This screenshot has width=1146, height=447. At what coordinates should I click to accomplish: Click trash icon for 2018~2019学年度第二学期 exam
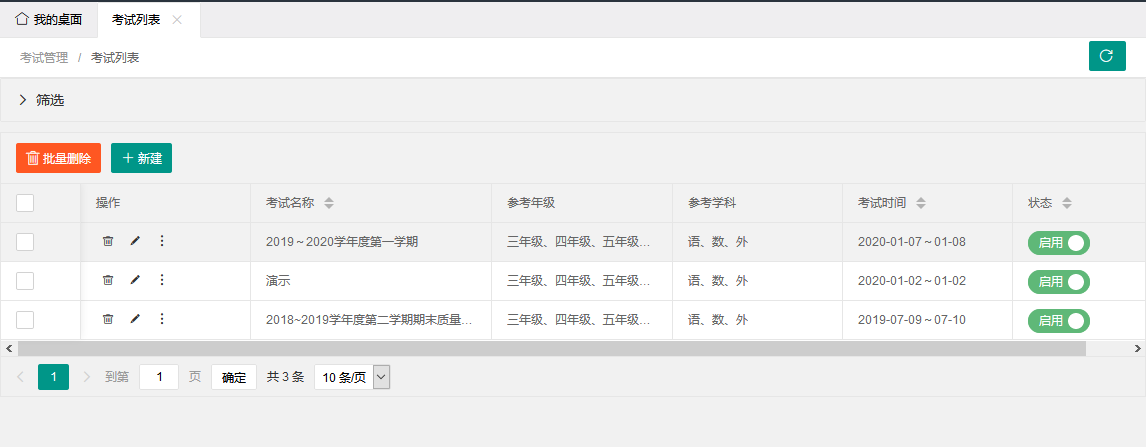tap(108, 319)
